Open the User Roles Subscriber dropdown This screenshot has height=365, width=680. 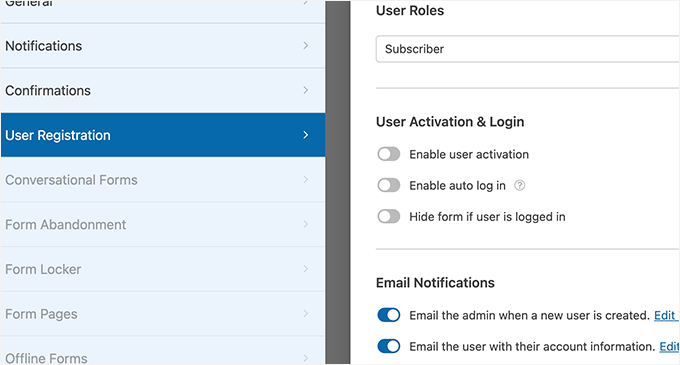coord(527,49)
